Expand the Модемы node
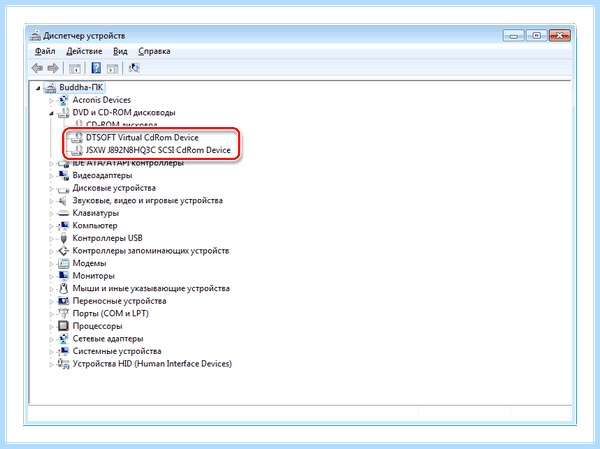The image size is (600, 449). [51, 264]
